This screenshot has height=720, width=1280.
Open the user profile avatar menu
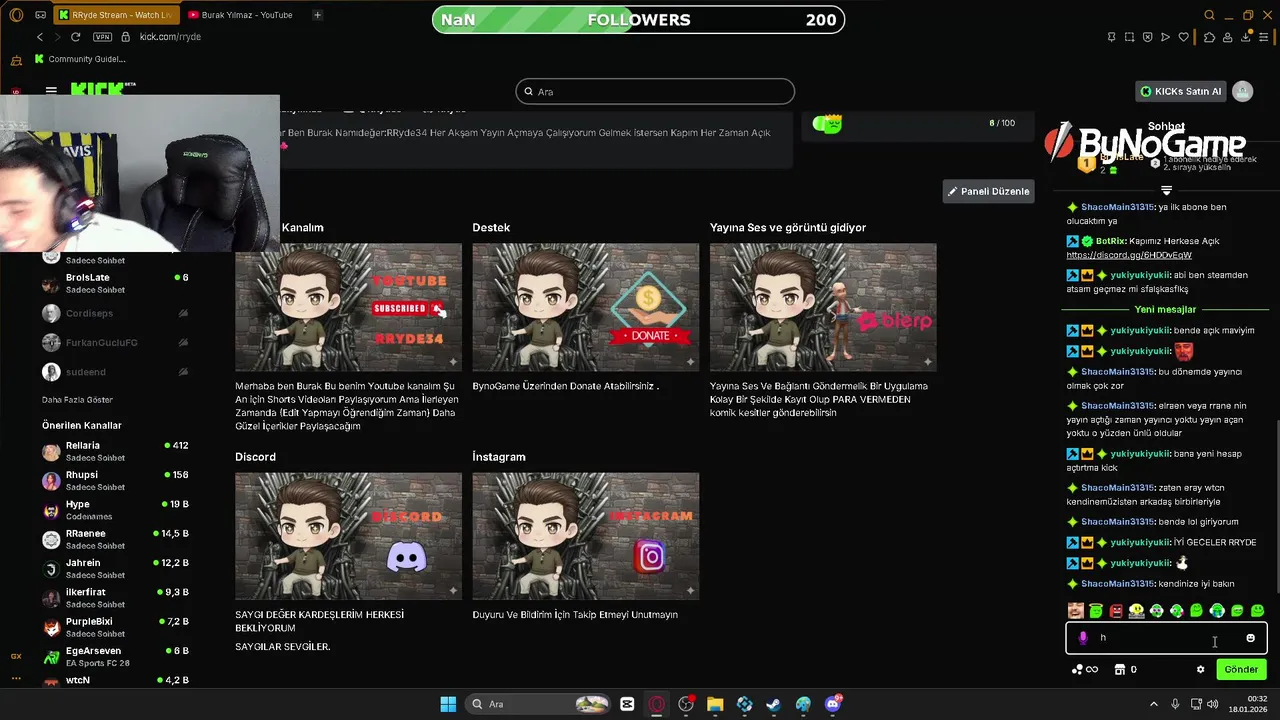(x=1243, y=91)
